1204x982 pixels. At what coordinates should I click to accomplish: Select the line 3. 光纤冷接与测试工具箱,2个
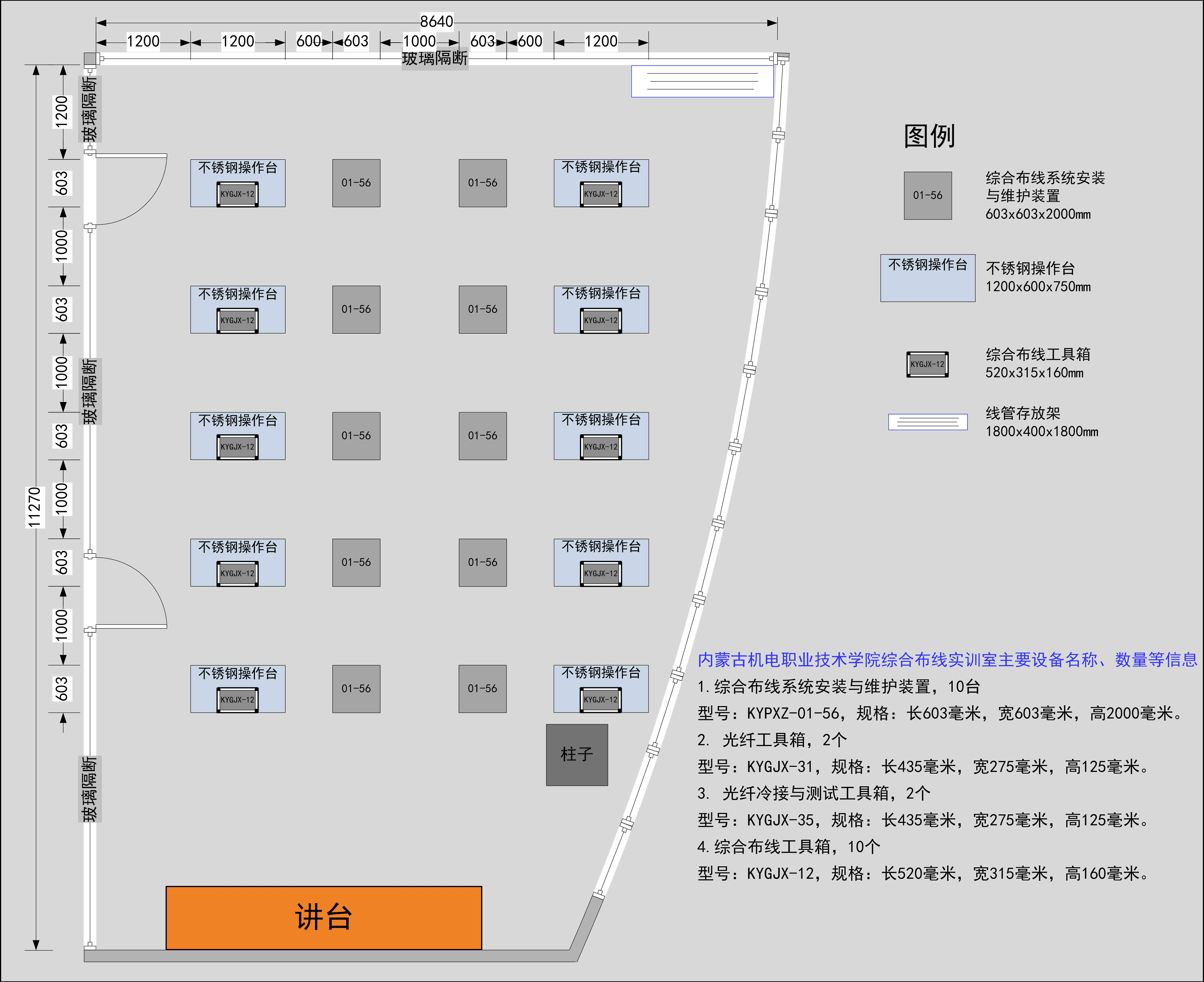tap(814, 794)
